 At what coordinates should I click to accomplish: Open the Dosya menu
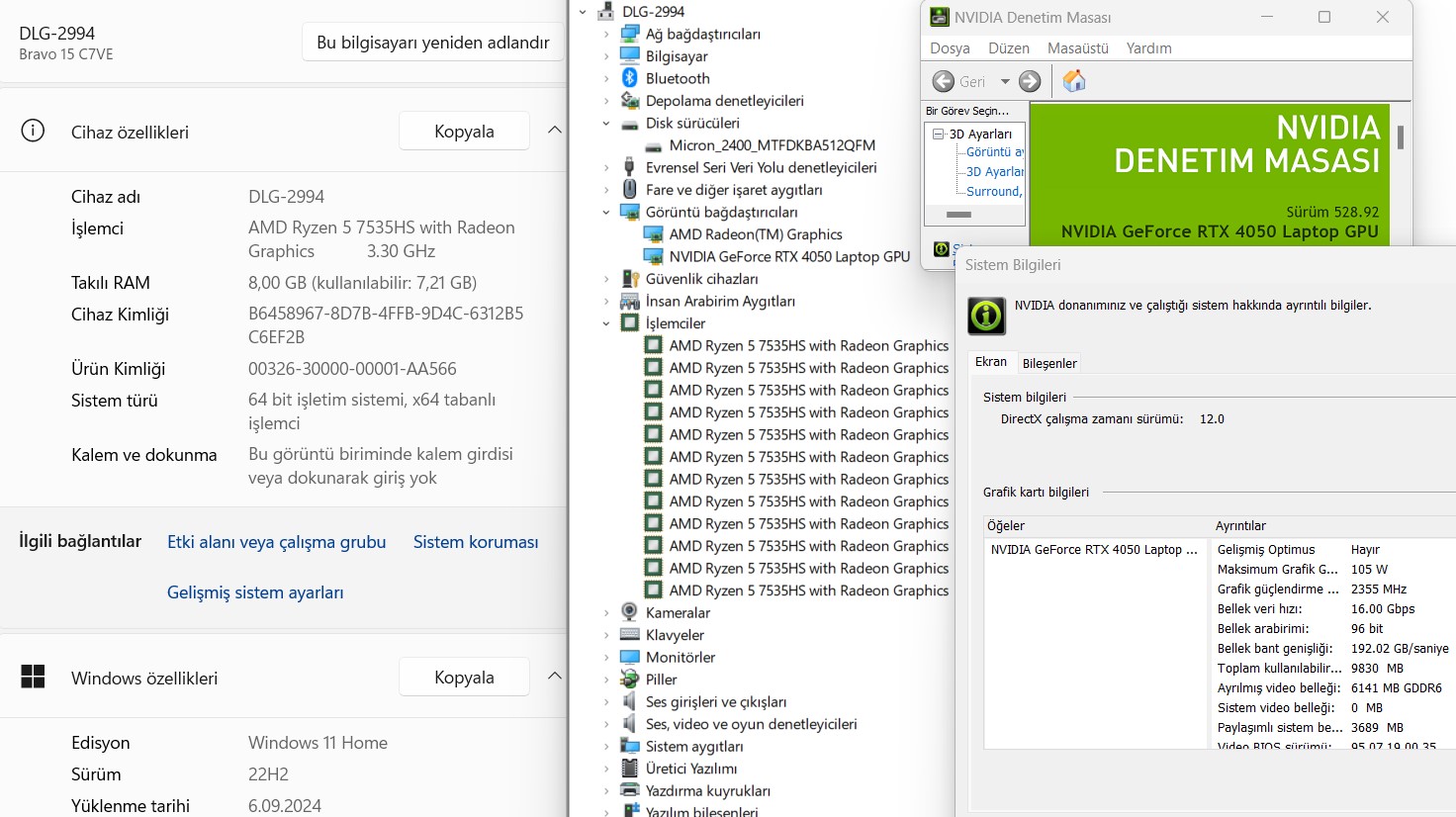click(950, 47)
